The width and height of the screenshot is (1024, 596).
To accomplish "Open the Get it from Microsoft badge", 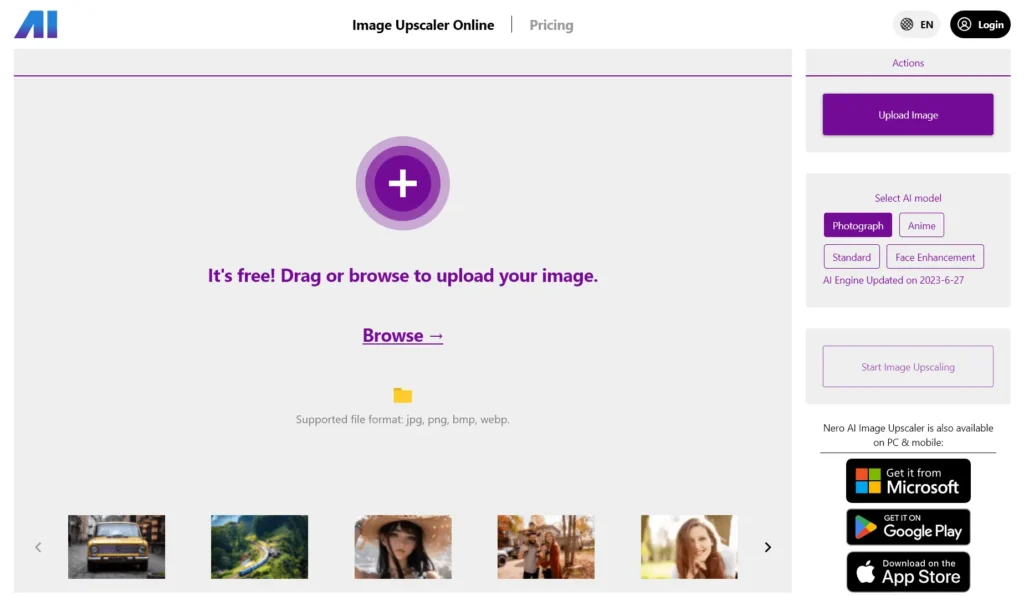I will coord(907,480).
